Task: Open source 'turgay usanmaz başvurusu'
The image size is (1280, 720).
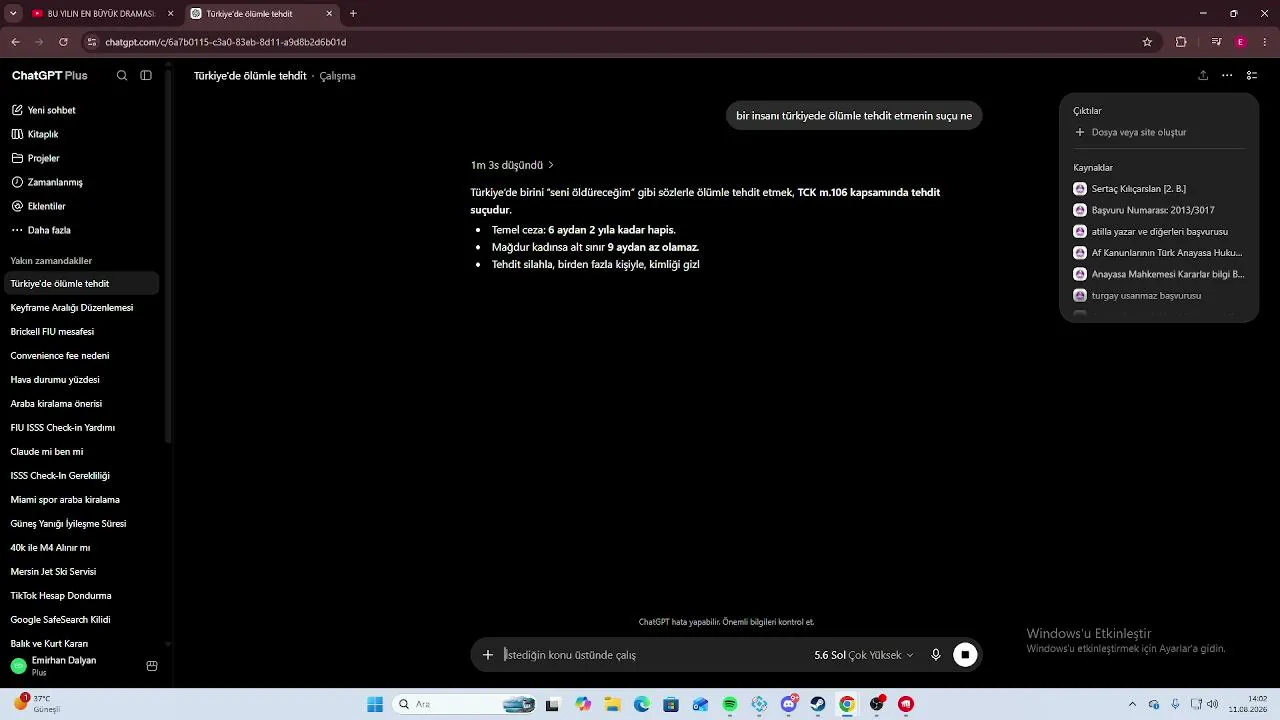Action: coord(1158,296)
